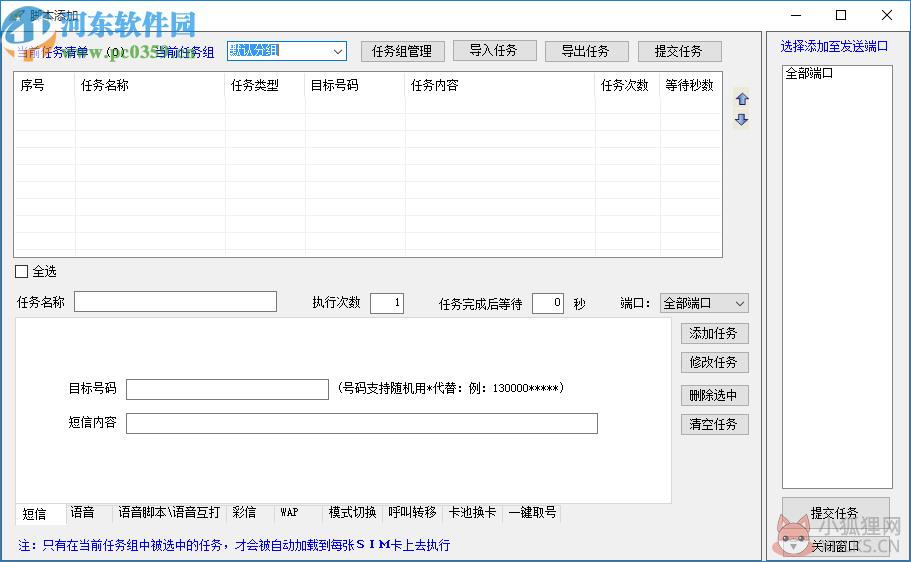
Task: Focus the 目标号码 input field
Action: tap(227, 389)
